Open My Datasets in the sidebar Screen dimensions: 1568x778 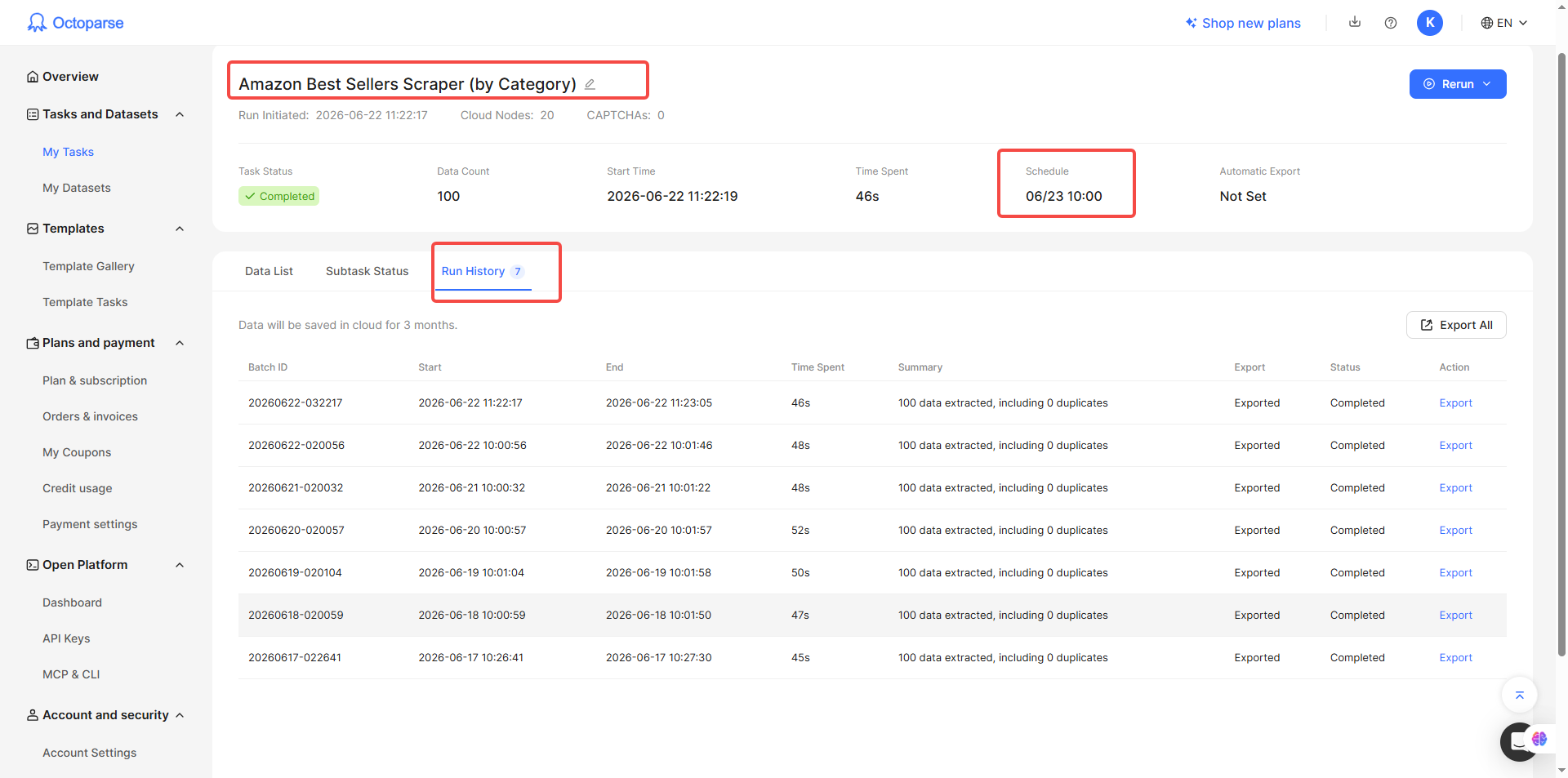[x=77, y=188]
